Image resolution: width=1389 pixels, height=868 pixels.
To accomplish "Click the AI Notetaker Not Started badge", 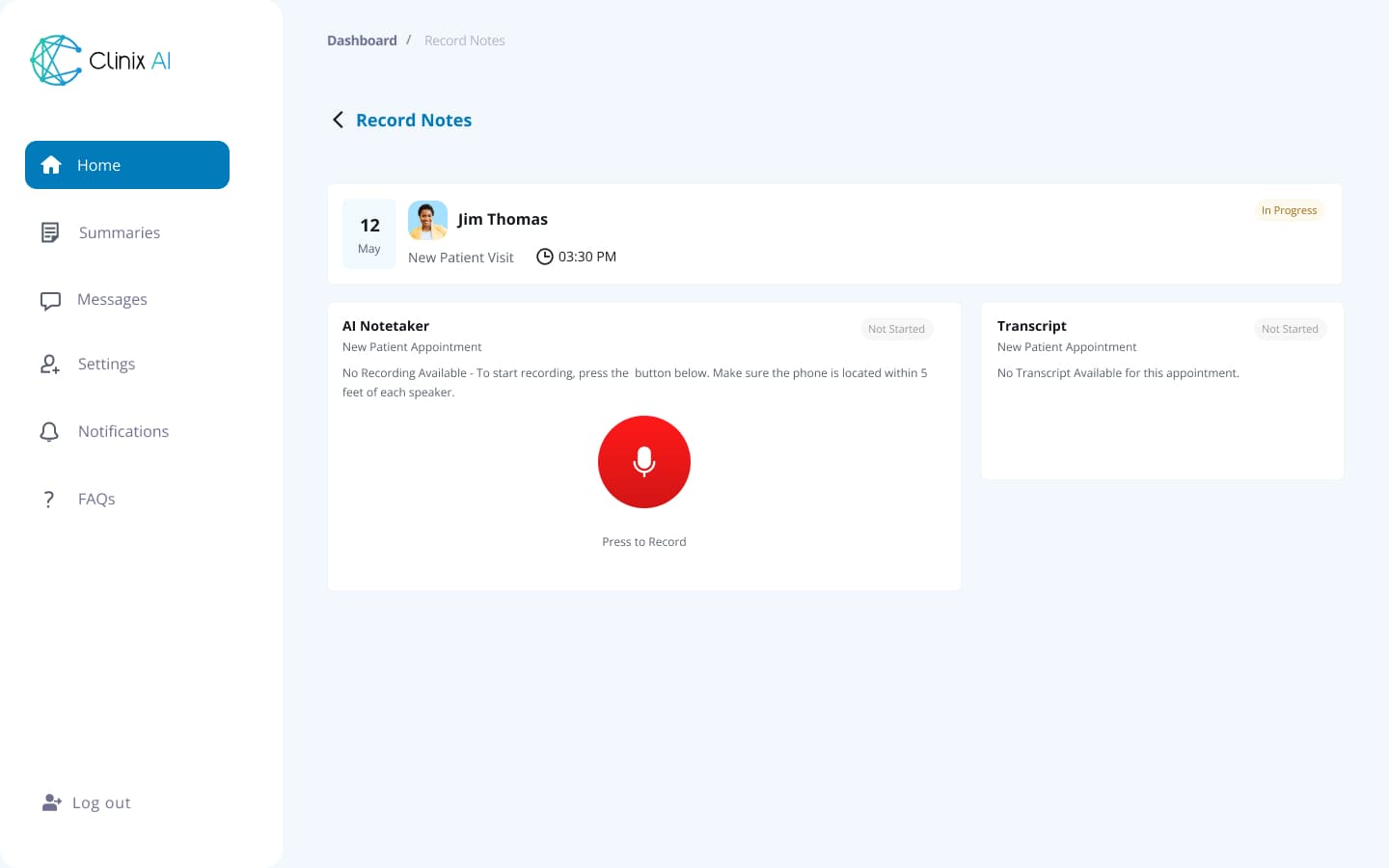I will click(x=896, y=329).
